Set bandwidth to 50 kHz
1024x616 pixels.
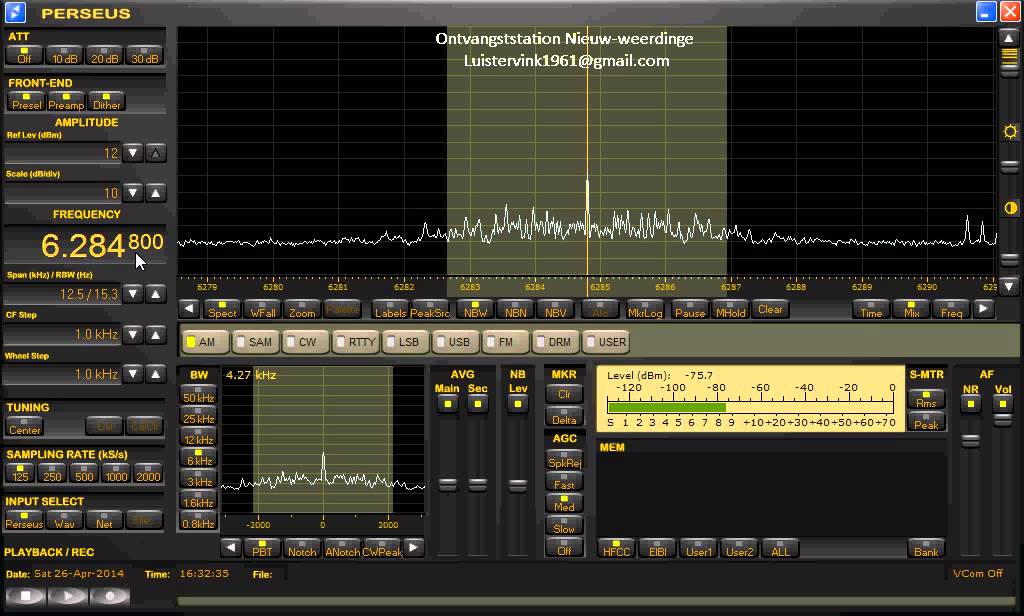(x=198, y=395)
